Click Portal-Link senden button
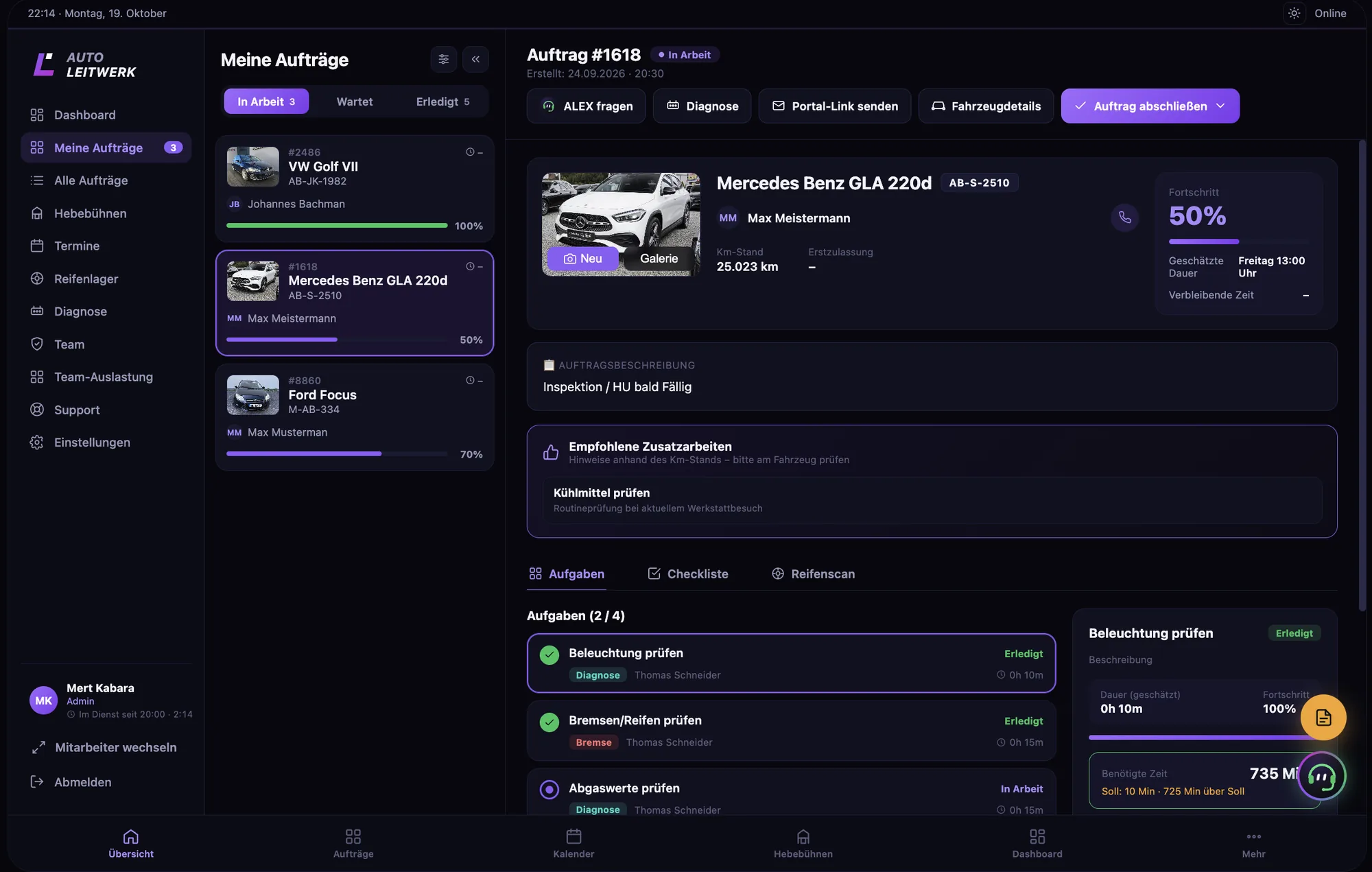 (834, 106)
